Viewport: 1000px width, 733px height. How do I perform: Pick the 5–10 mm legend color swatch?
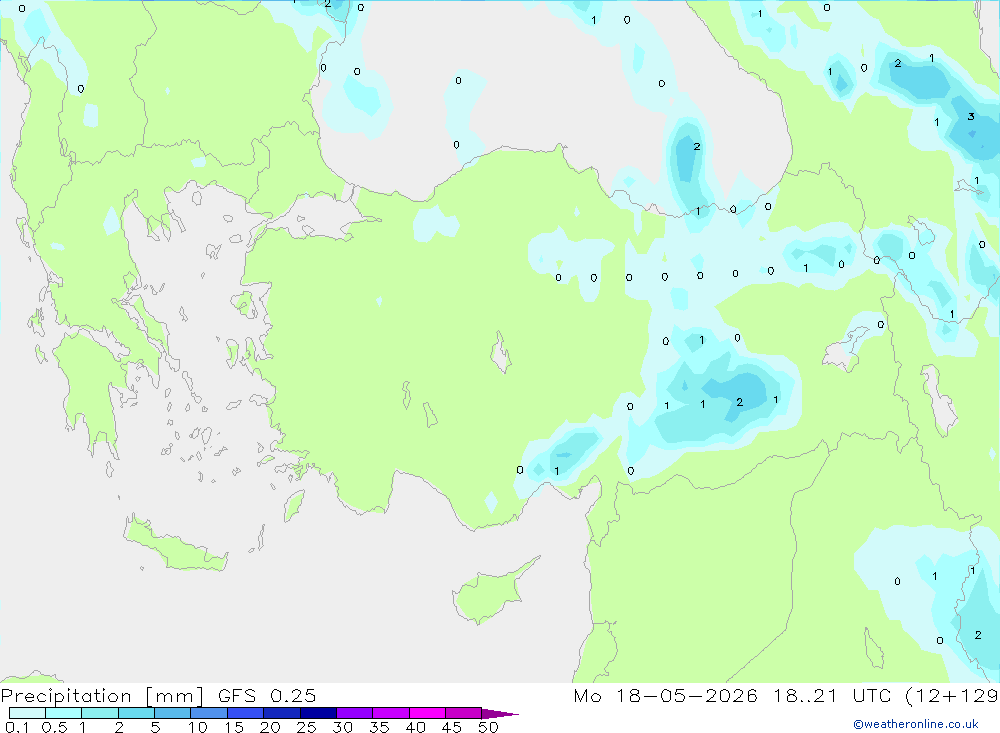pos(172,713)
